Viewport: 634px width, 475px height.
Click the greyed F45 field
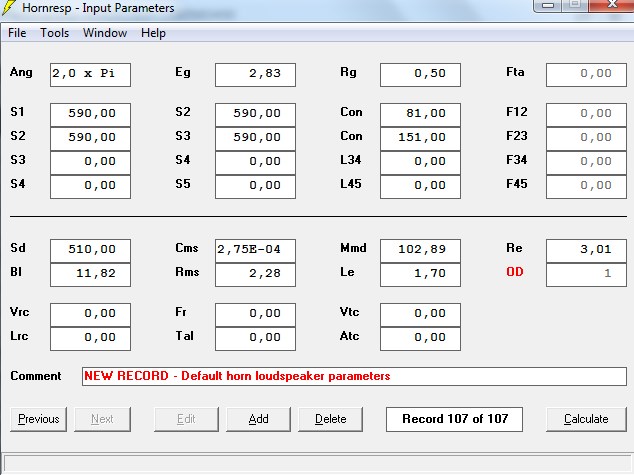(586, 186)
